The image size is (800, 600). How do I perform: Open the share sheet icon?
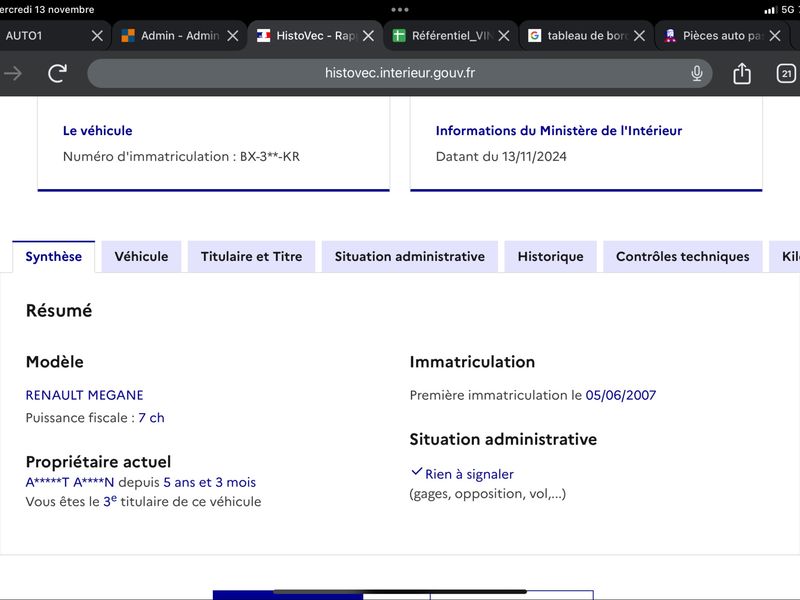(x=742, y=73)
